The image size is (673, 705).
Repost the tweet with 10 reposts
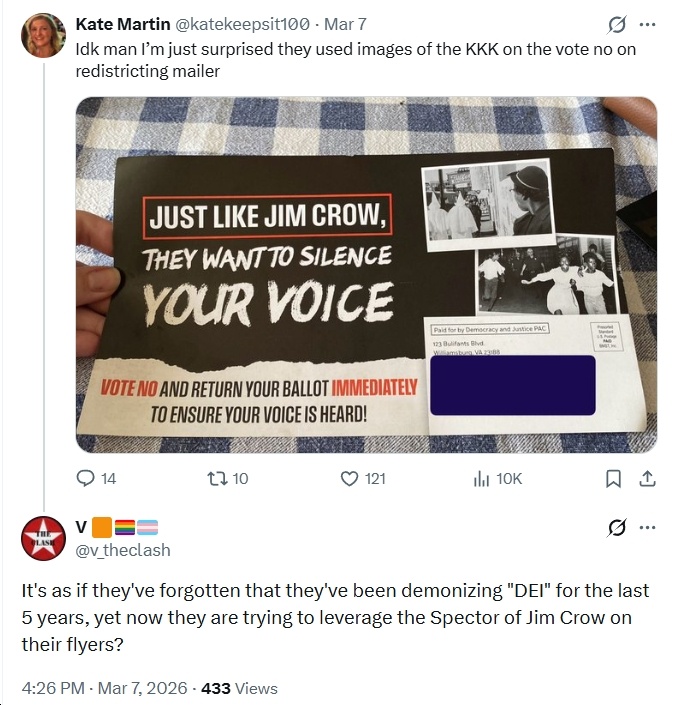coord(227,478)
